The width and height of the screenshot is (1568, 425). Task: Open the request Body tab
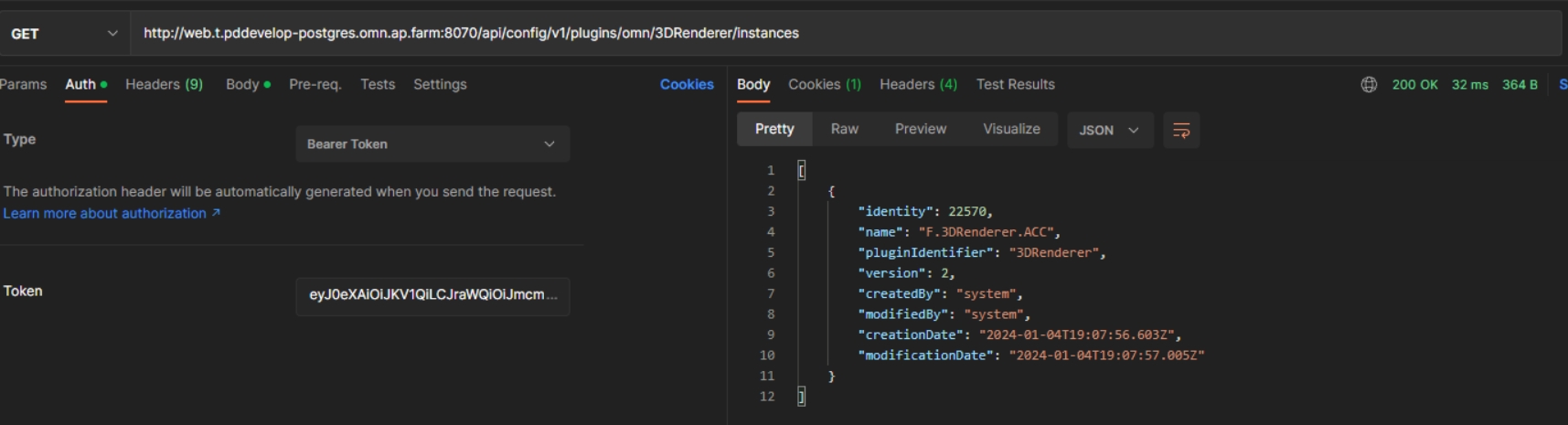pos(243,84)
